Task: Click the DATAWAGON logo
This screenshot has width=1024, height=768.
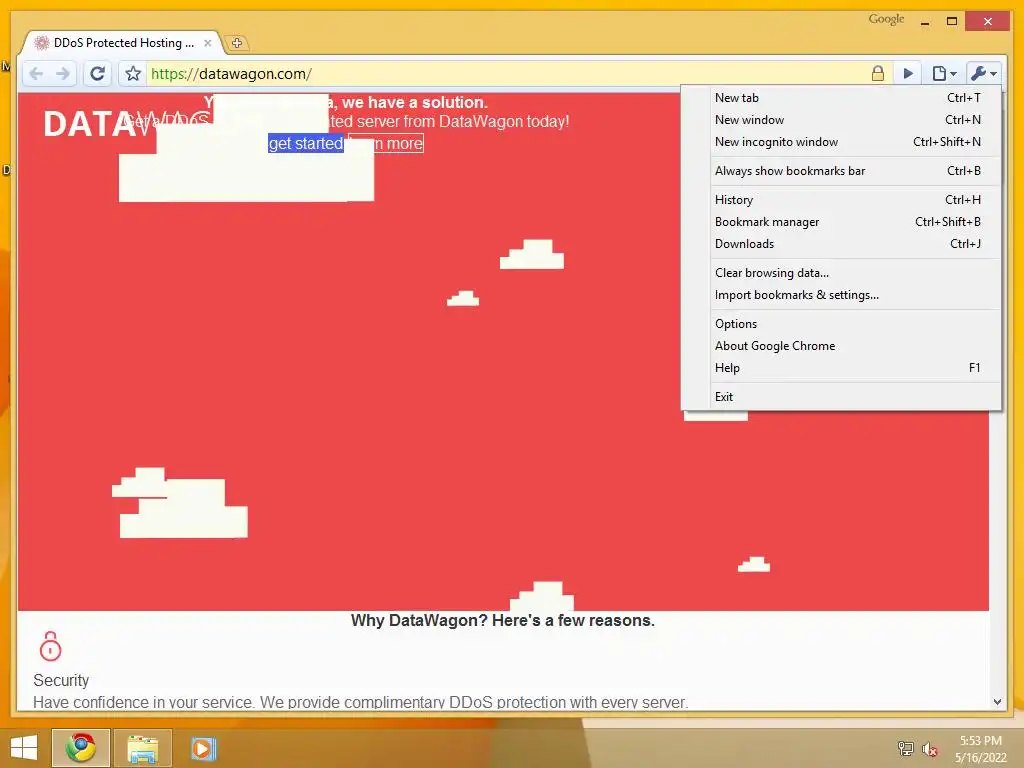Action: pyautogui.click(x=127, y=123)
